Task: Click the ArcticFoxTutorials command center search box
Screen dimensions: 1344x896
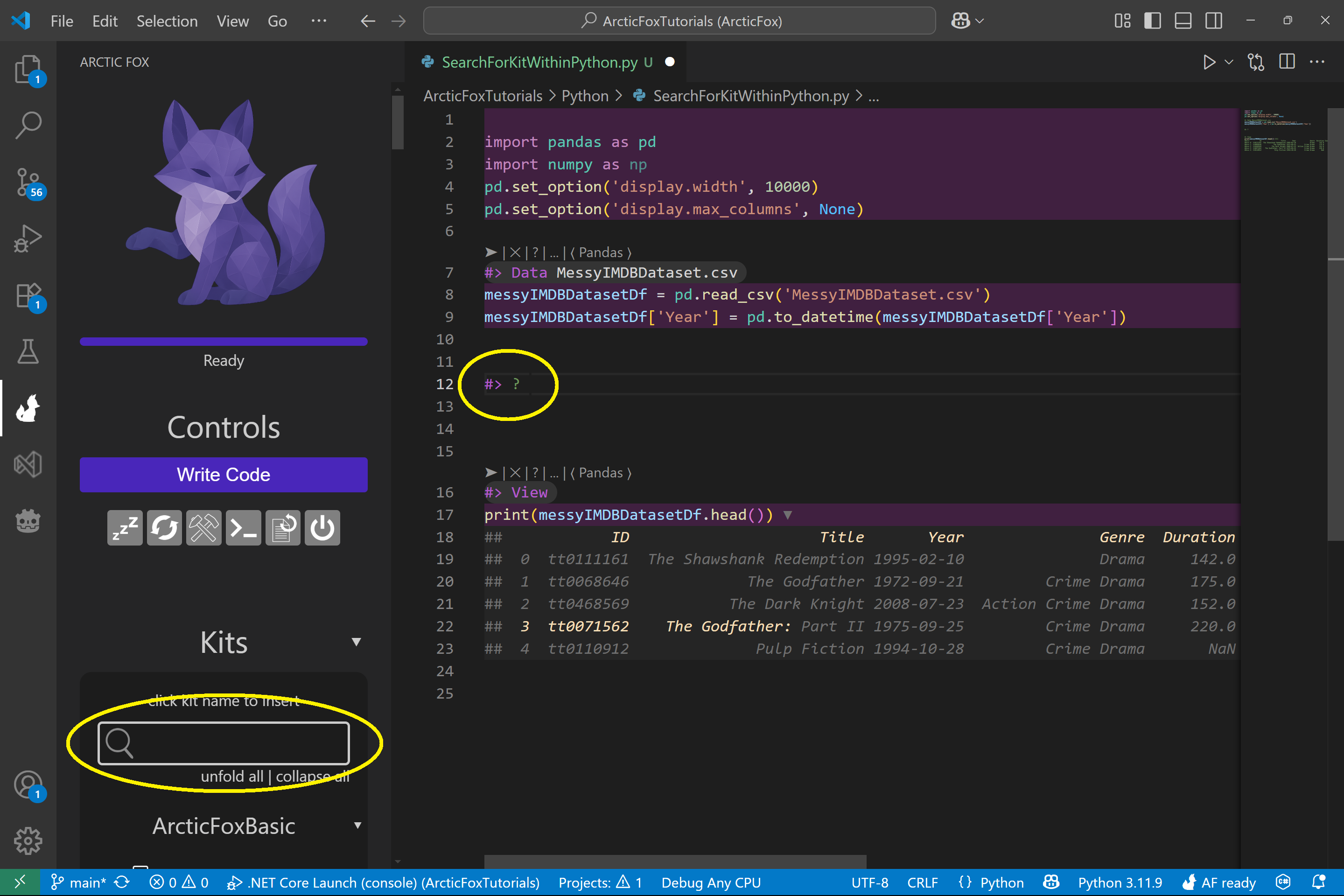Action: click(679, 21)
